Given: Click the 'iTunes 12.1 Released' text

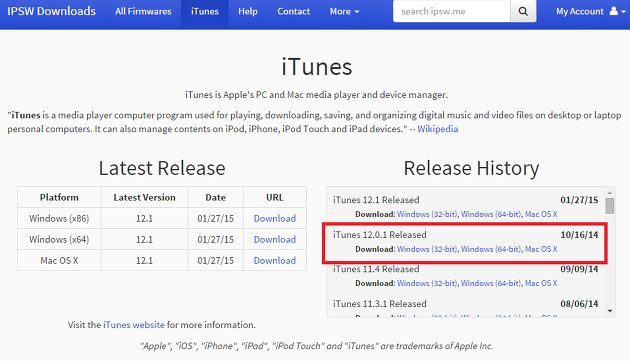Looking at the screenshot, I should point(376,200).
